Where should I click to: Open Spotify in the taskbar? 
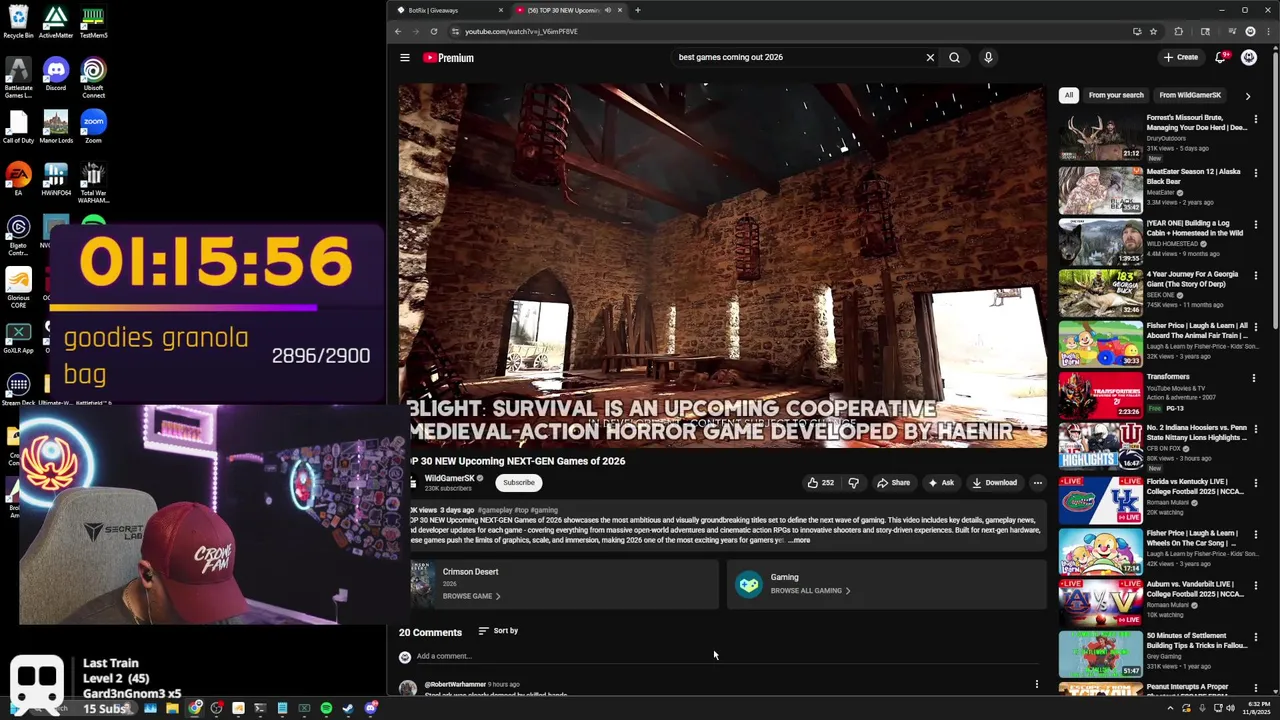pos(326,709)
